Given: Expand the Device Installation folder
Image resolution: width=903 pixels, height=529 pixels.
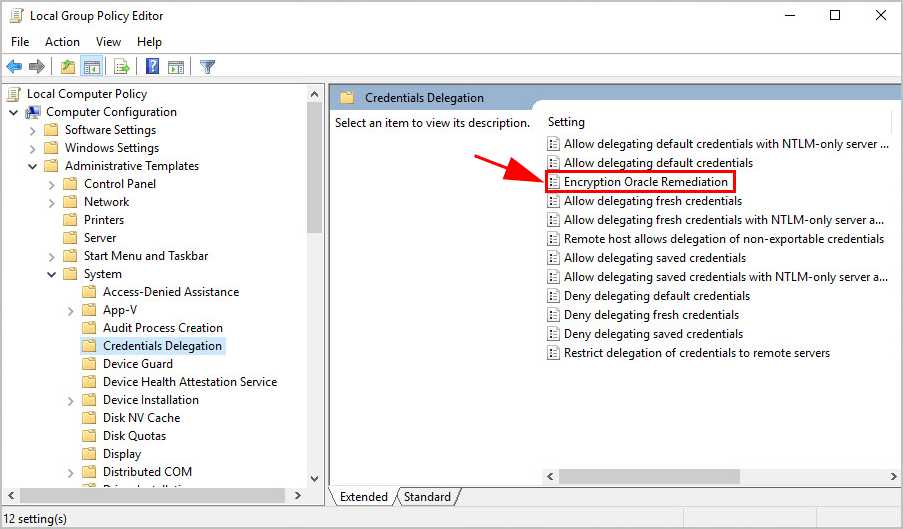Looking at the screenshot, I should pyautogui.click(x=71, y=400).
